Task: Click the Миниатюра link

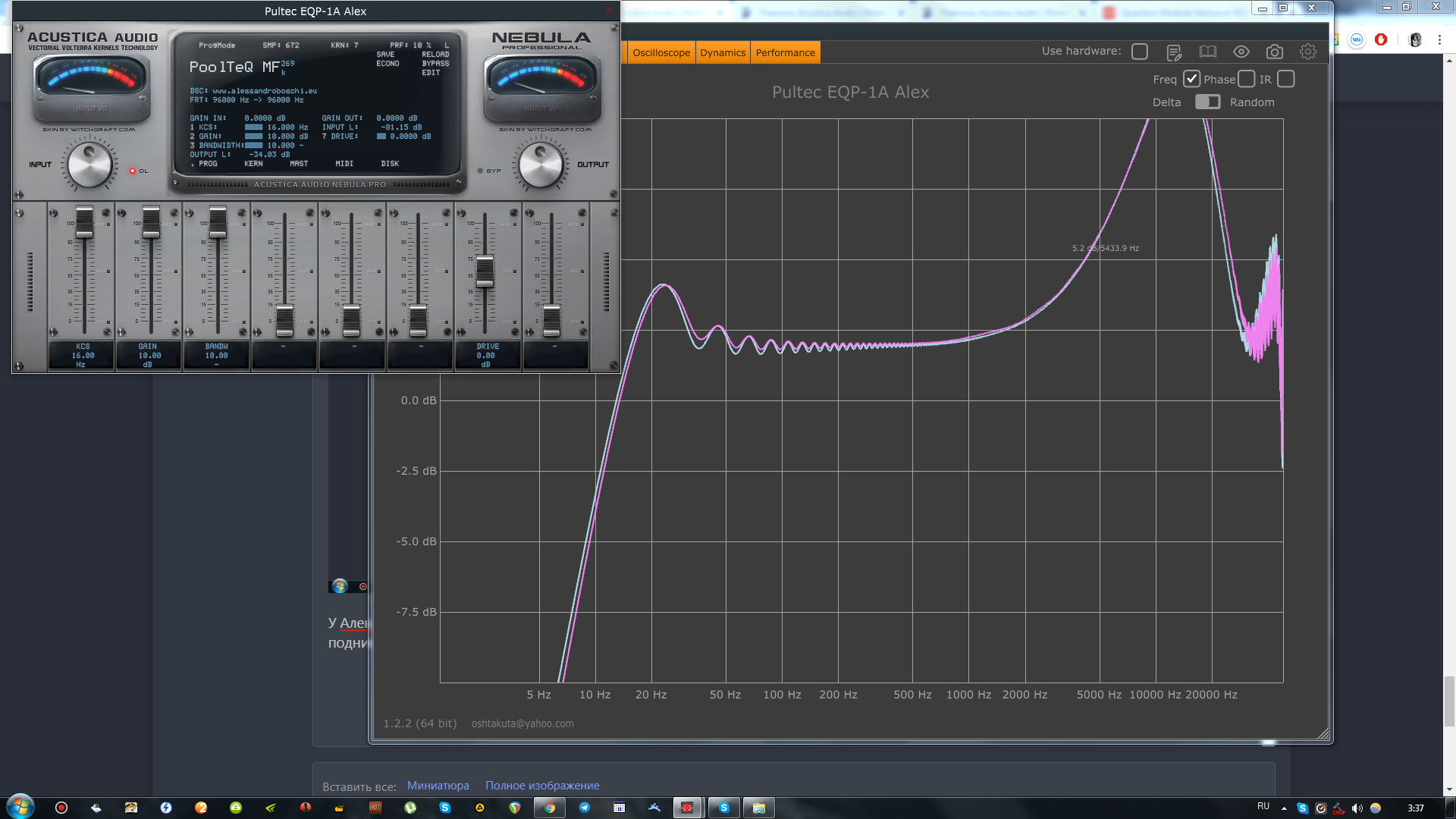Action: click(438, 786)
